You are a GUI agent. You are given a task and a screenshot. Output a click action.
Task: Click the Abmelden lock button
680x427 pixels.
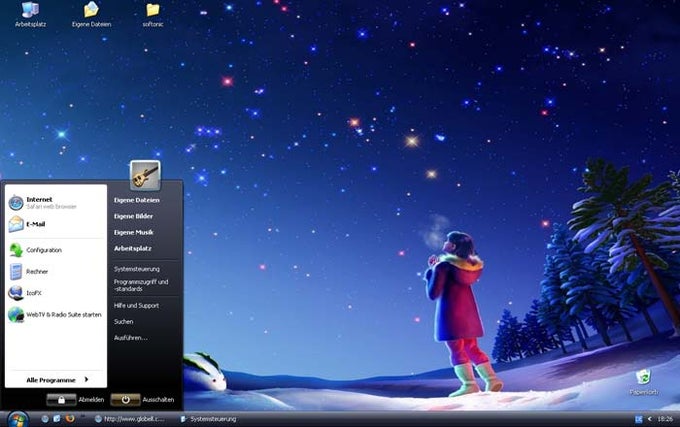point(61,400)
